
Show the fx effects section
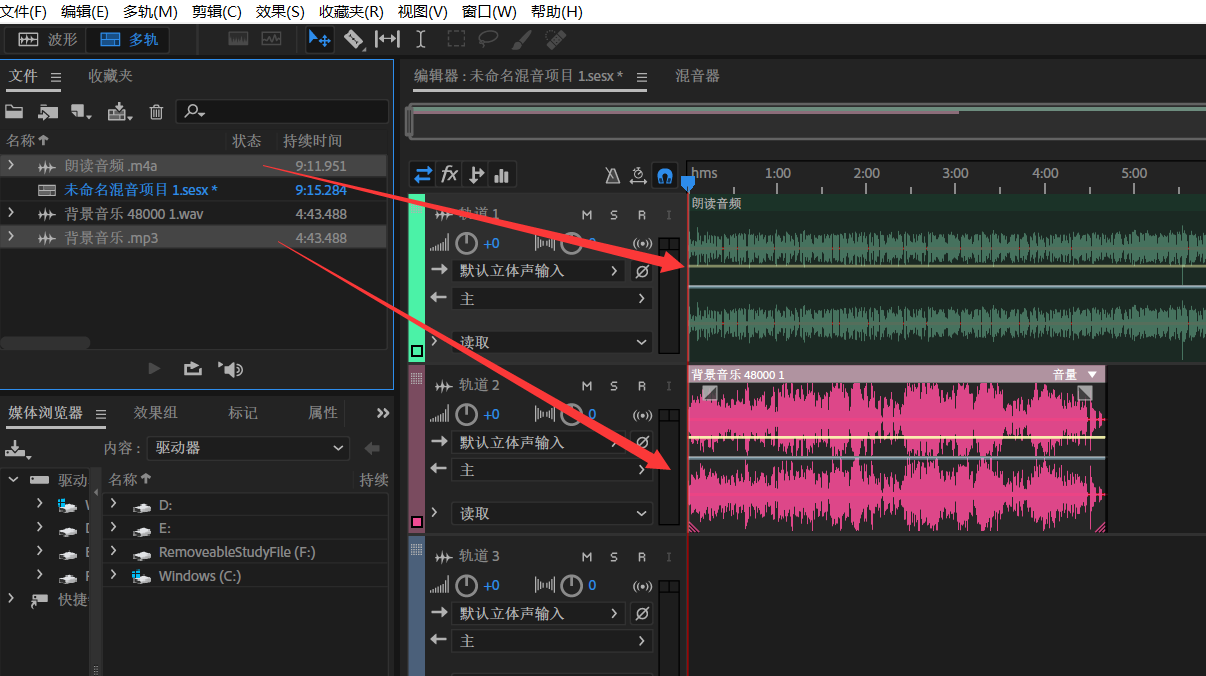450,175
